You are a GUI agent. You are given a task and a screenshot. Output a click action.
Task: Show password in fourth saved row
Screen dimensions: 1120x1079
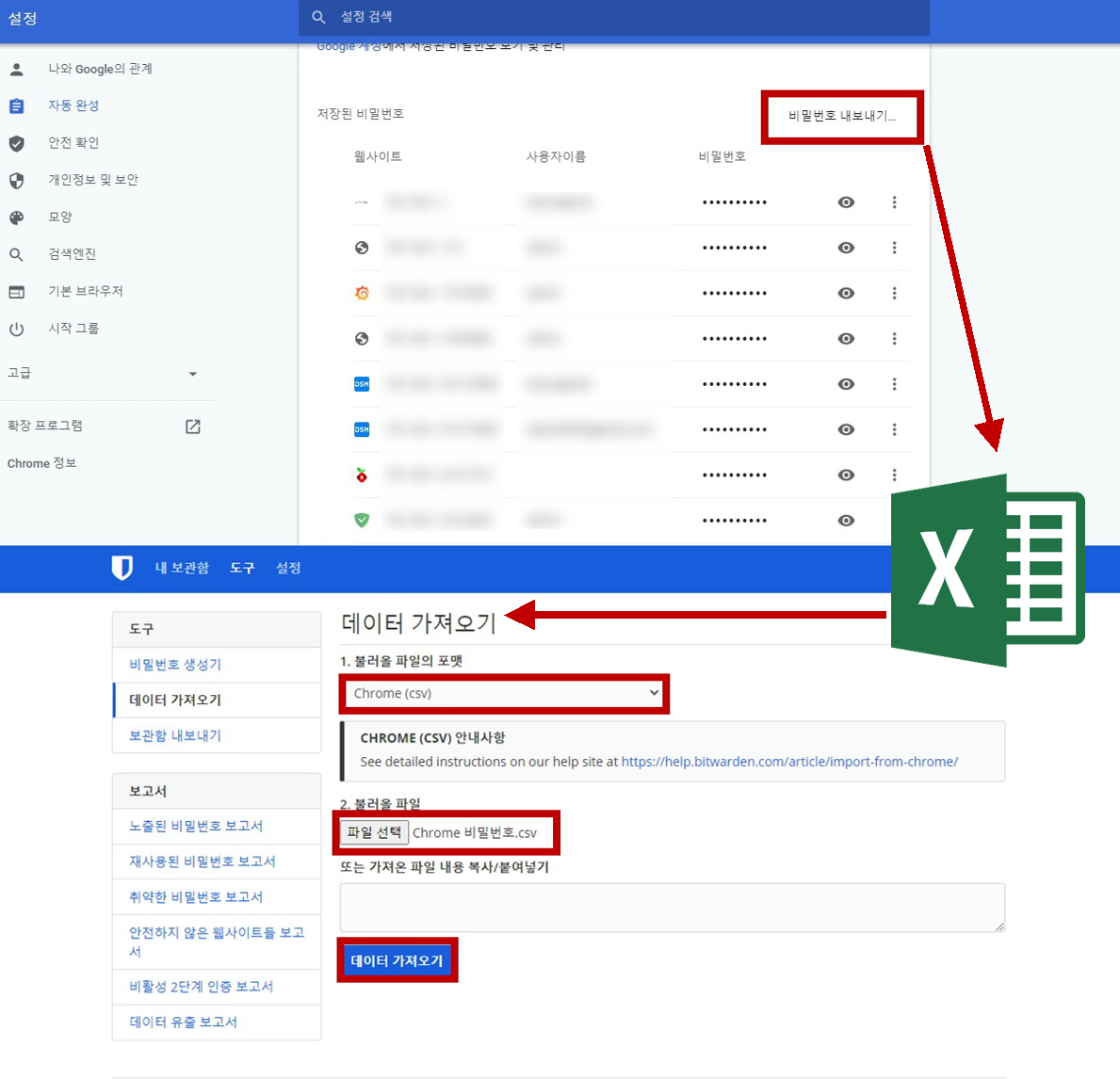(846, 338)
